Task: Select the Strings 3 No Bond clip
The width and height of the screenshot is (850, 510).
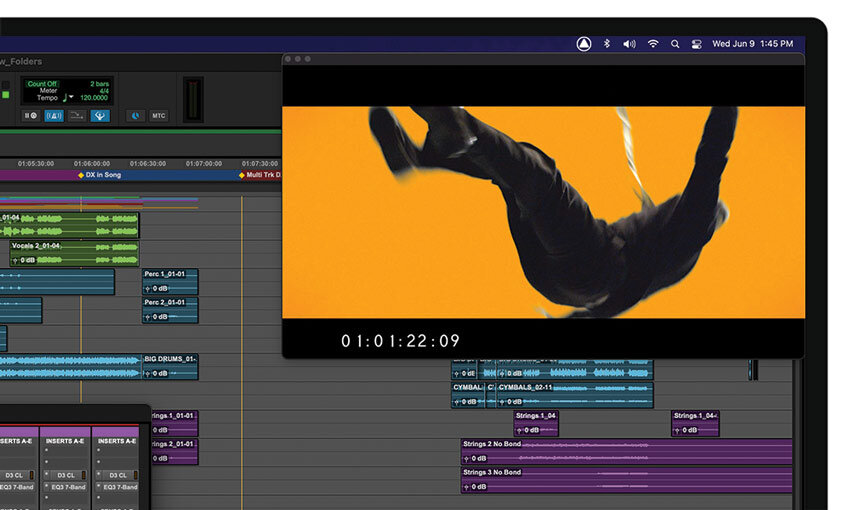Action: (626, 480)
